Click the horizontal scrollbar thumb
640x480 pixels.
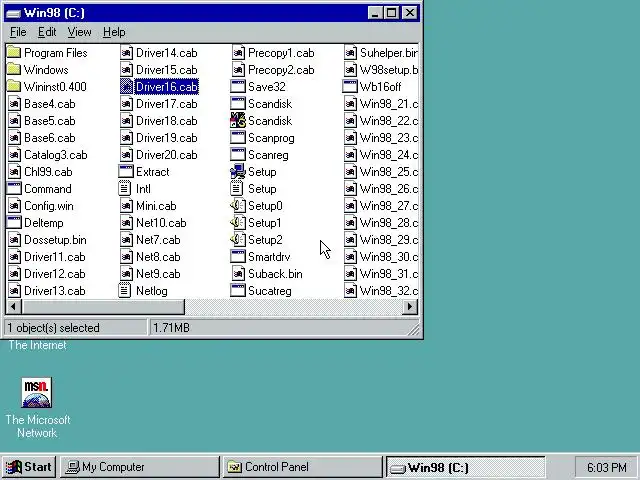pos(103,307)
